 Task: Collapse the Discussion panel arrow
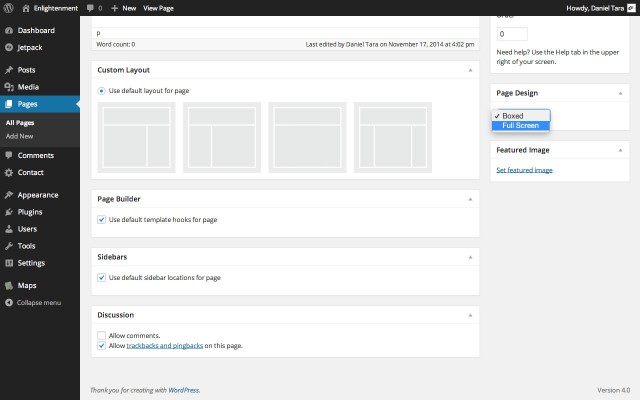[470, 315]
